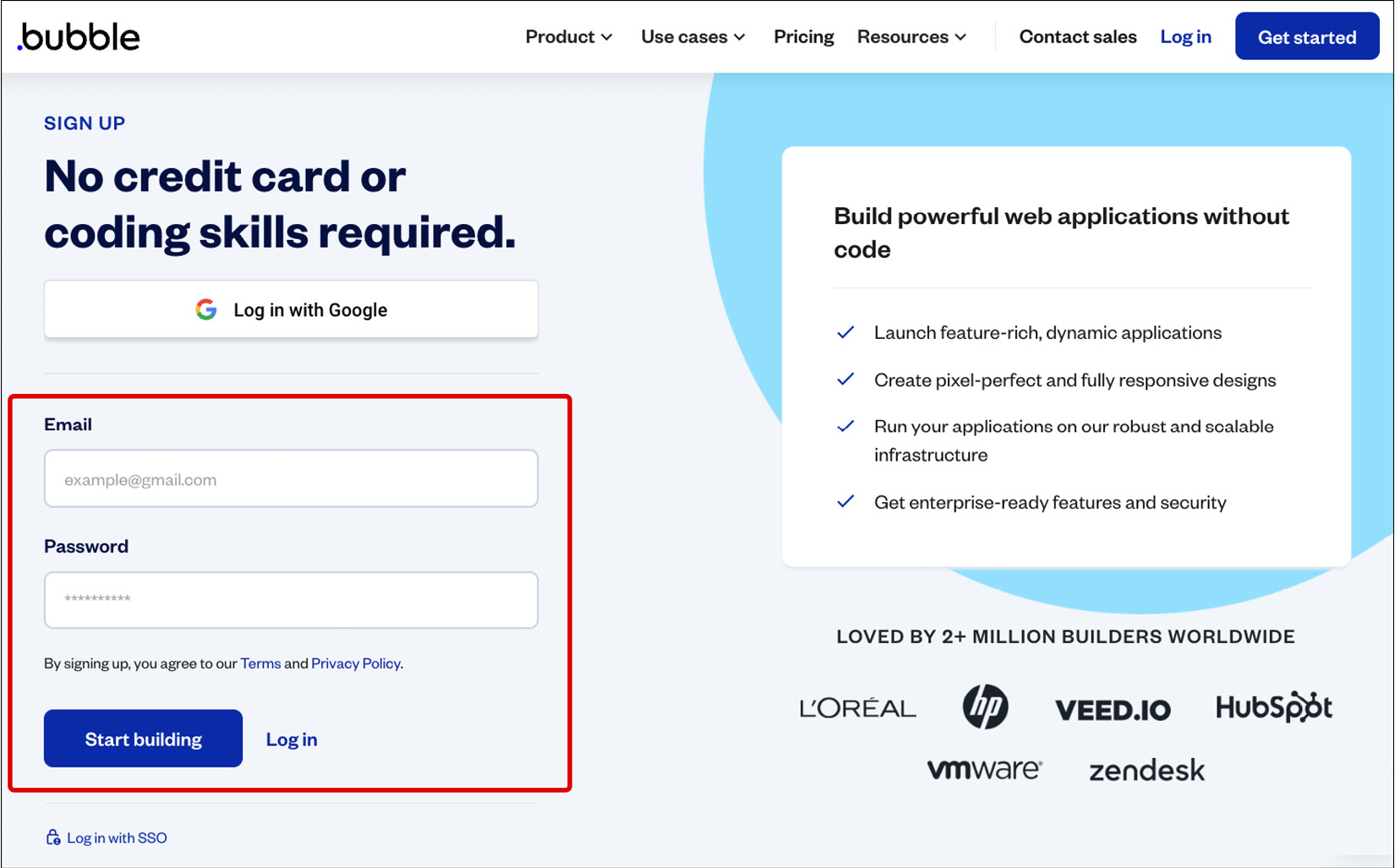Open the Pricing page
The height and width of the screenshot is (868, 1395).
pos(803,37)
